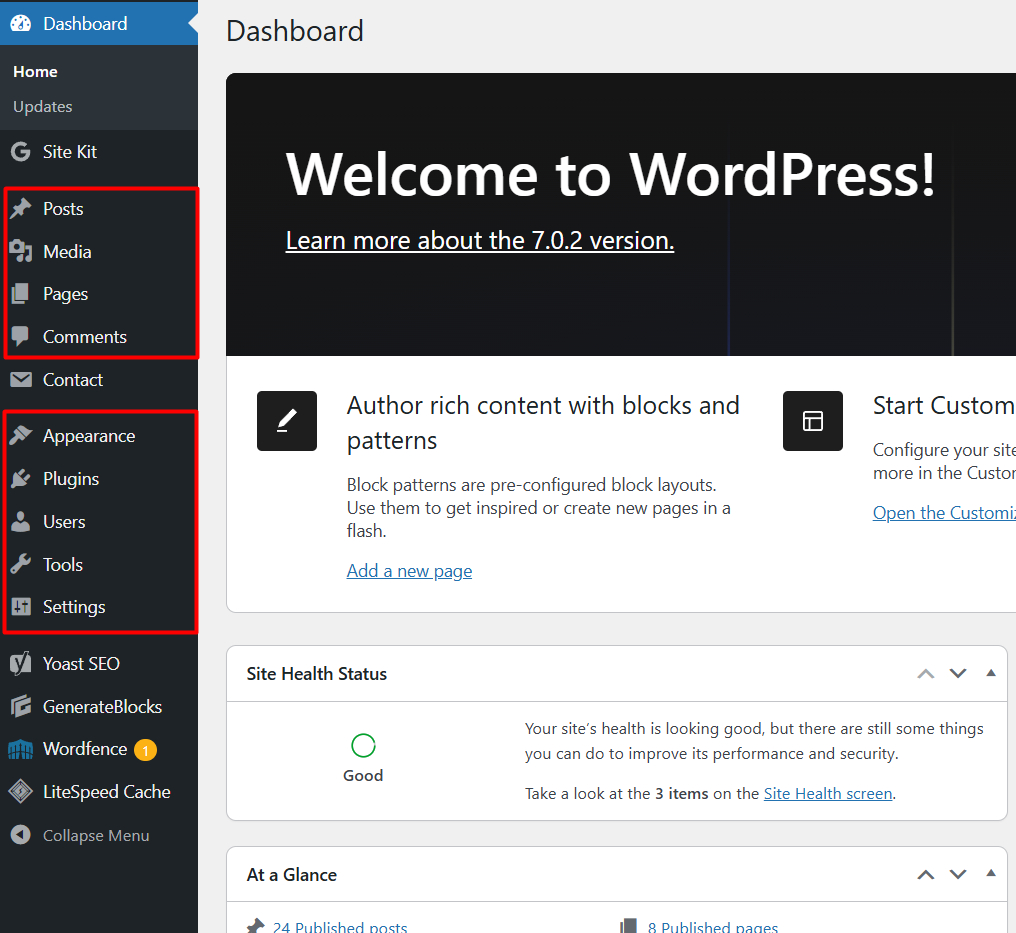Go to the Plugins menu
The image size is (1016, 933).
pos(98,478)
